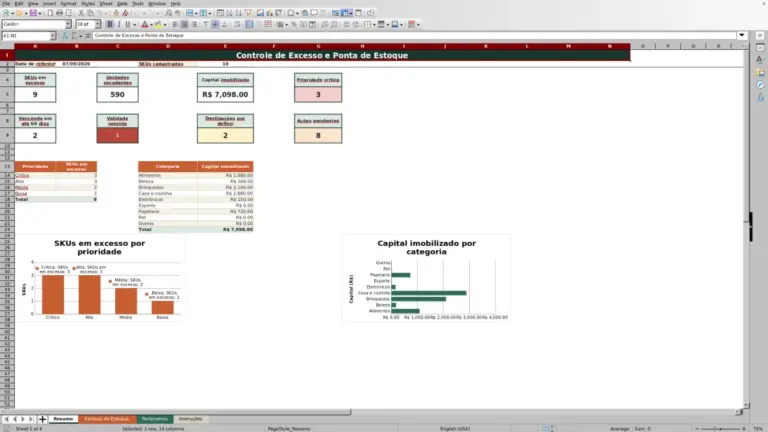Open the Font Size dropdown

click(97, 24)
